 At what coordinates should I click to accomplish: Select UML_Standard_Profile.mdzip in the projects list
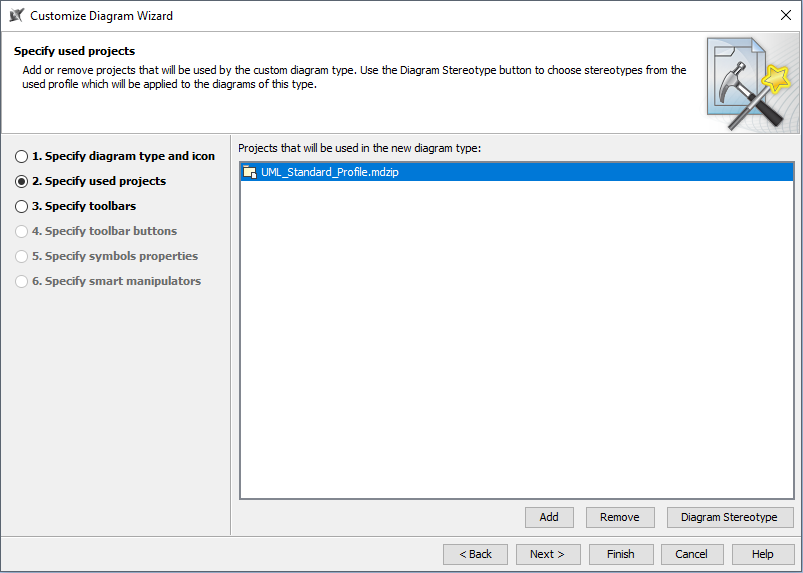point(330,172)
